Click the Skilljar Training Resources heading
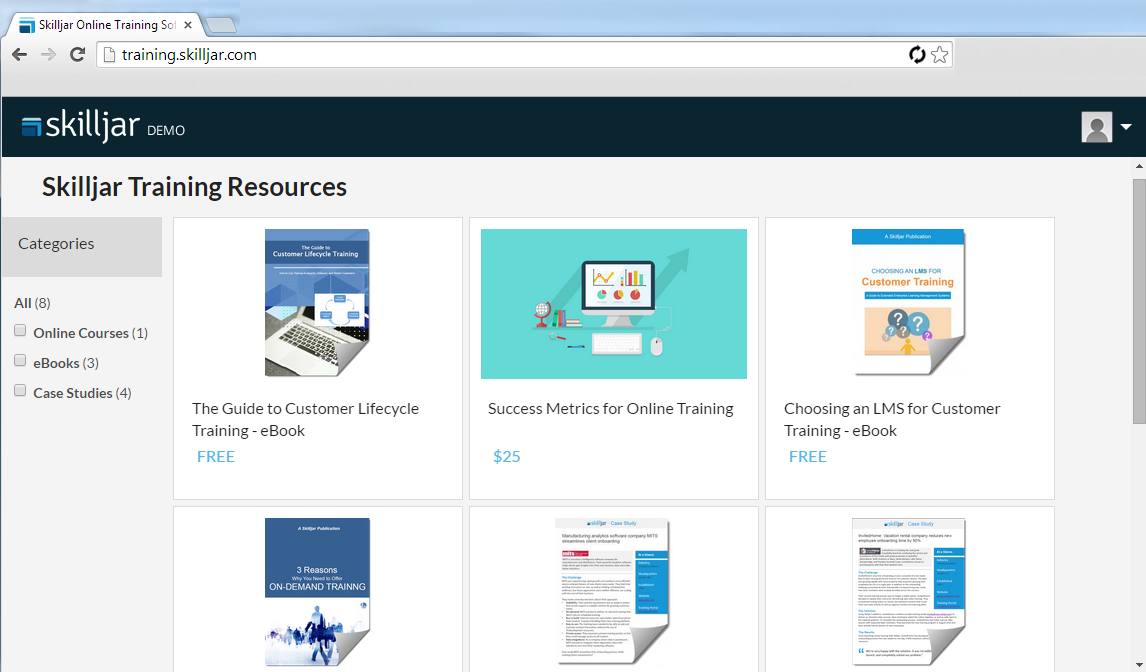1146x672 pixels. 194,187
